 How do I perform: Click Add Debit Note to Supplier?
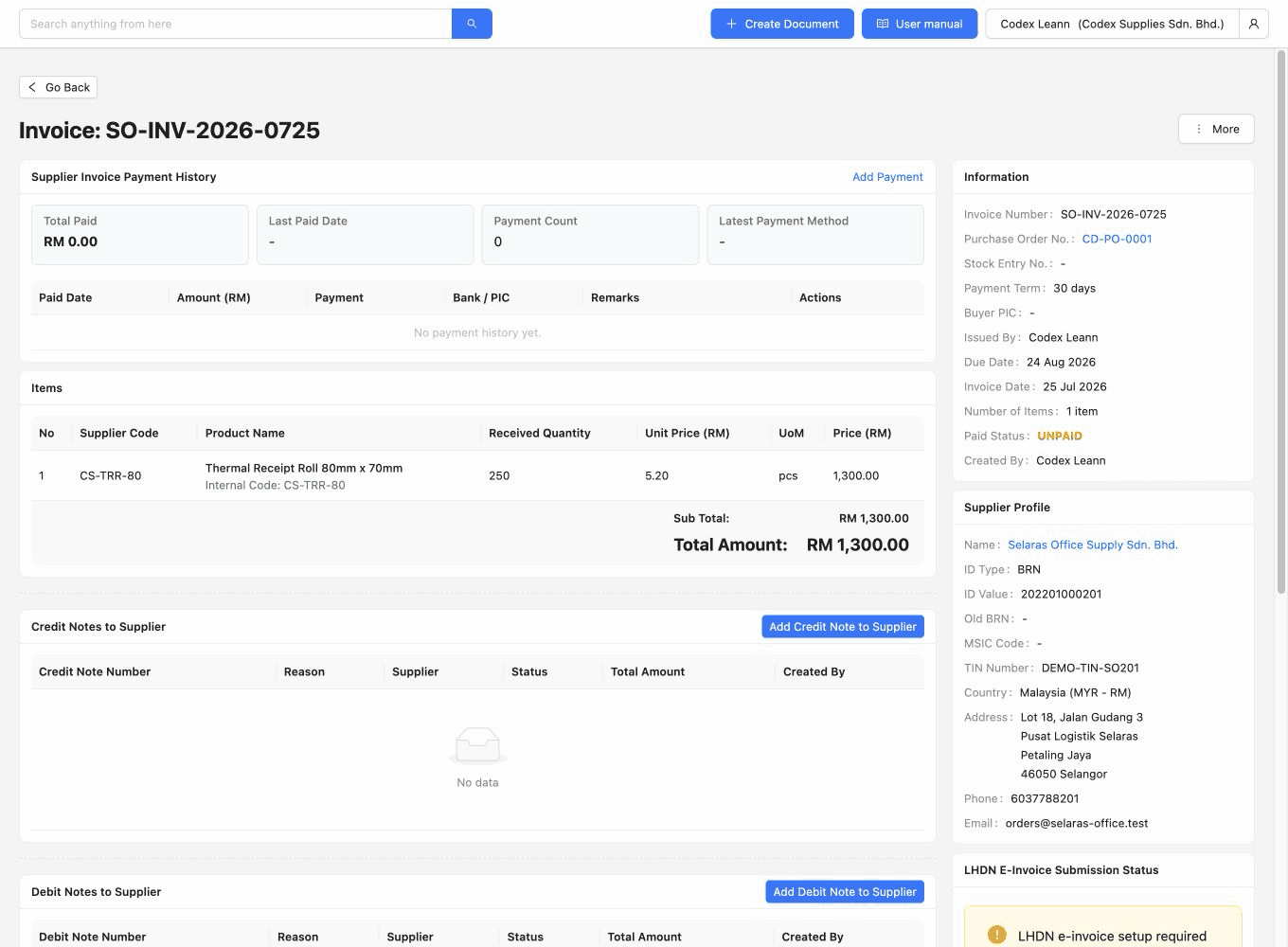point(845,892)
